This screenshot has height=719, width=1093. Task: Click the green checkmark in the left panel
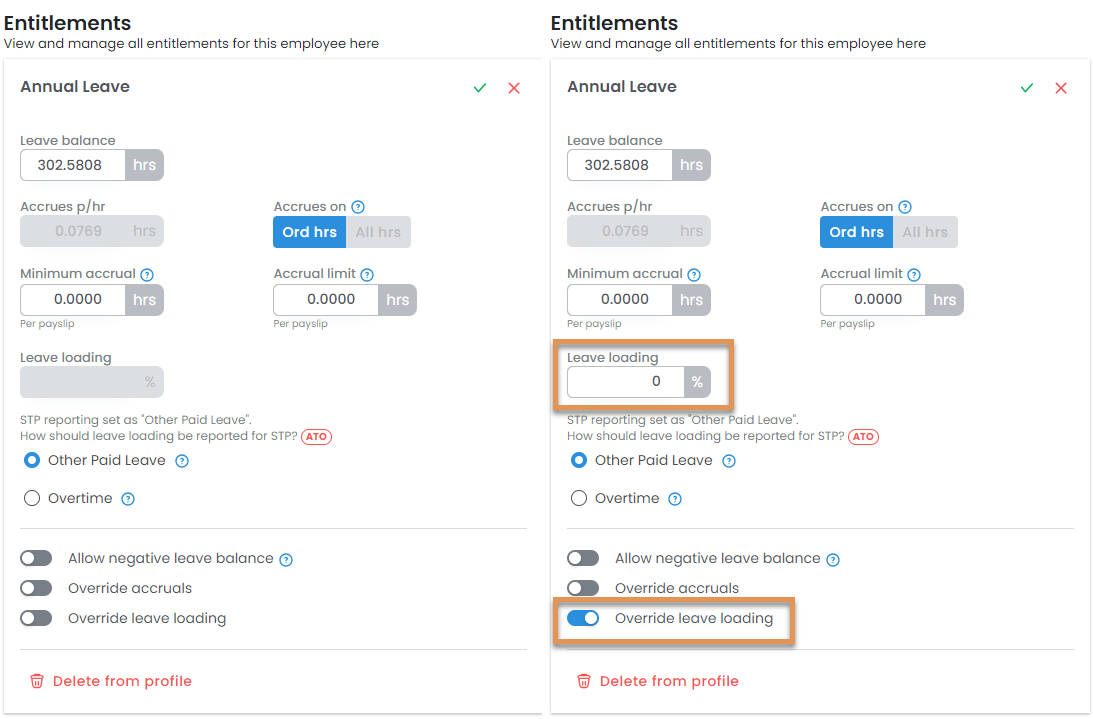click(480, 88)
